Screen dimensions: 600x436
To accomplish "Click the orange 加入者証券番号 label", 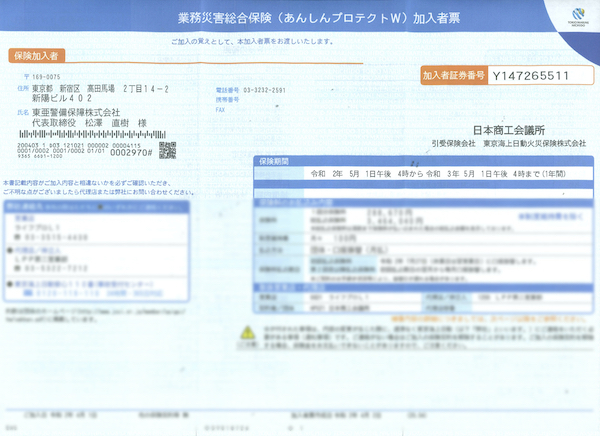I will (x=454, y=75).
